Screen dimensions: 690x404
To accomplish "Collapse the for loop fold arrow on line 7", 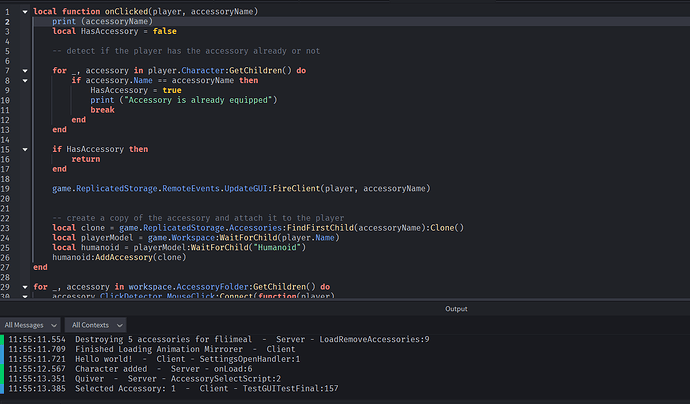I will [25, 71].
